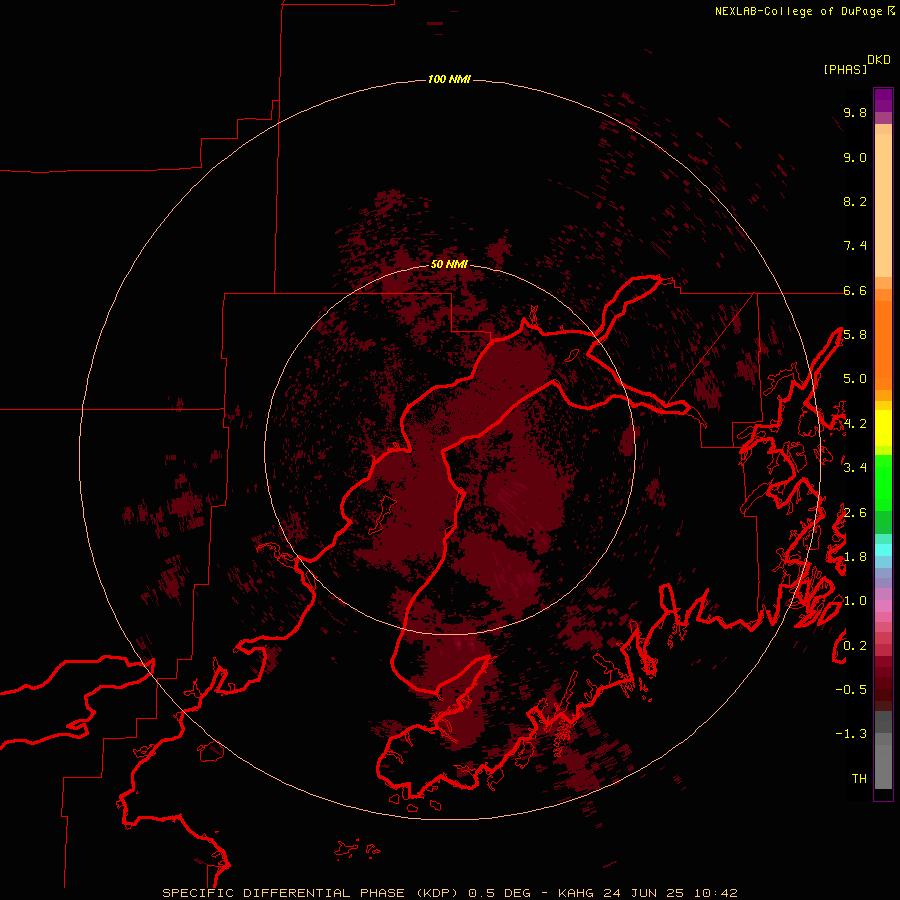
Task: Click the -1.3 value on the color scale
Action: tap(851, 734)
